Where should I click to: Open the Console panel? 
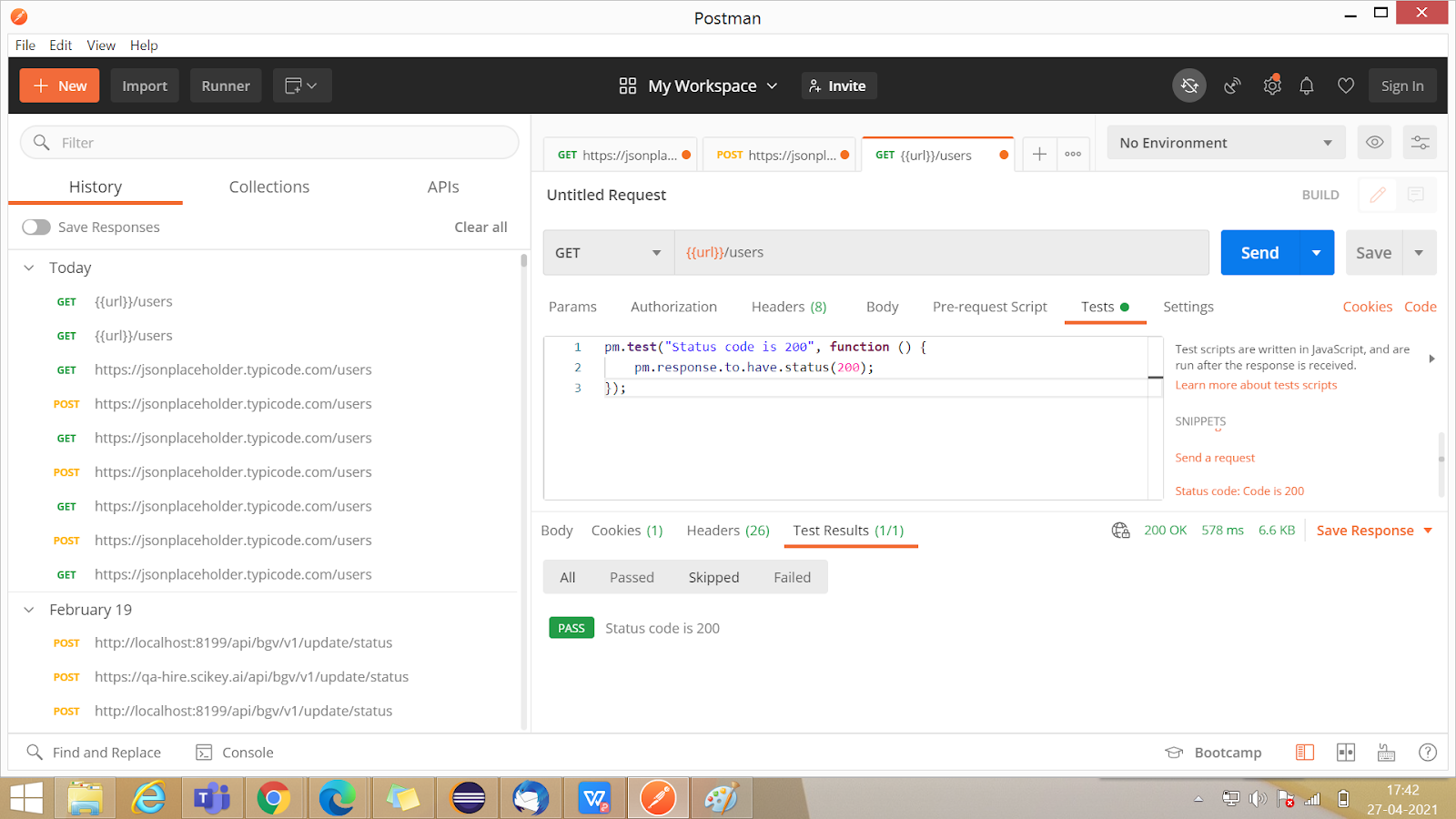[235, 753]
